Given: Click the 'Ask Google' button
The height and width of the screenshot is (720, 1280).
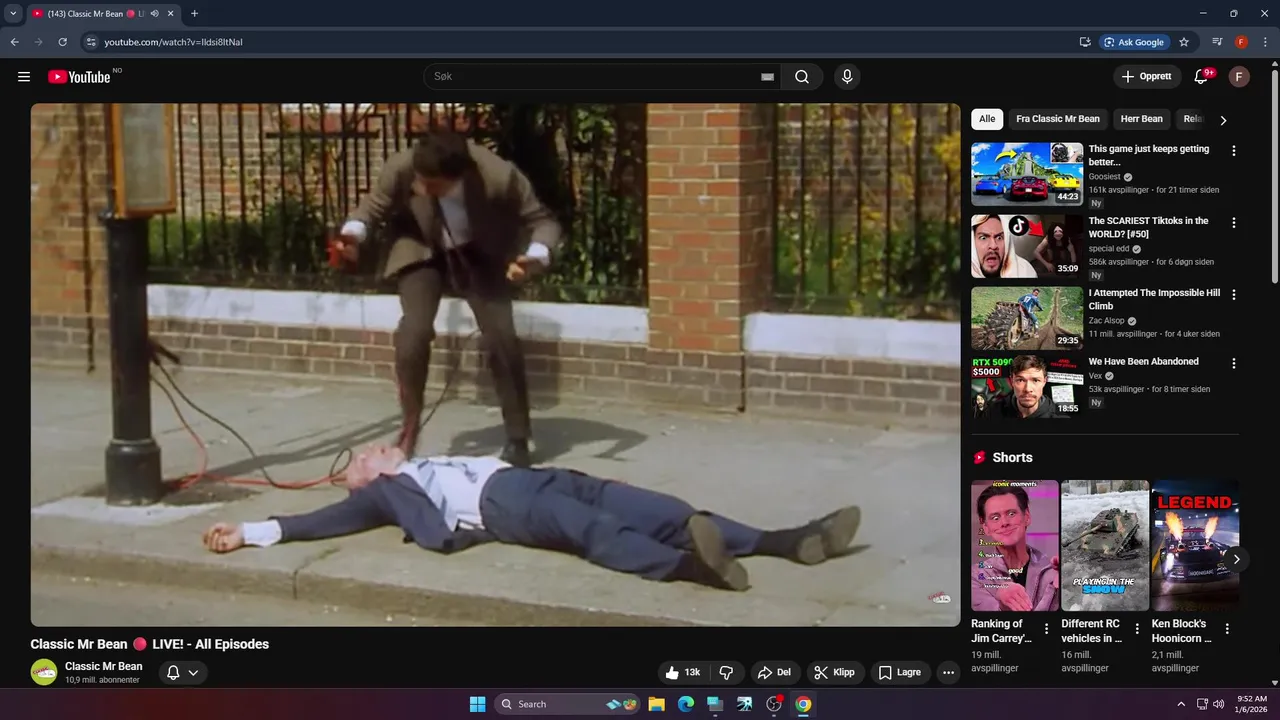Looking at the screenshot, I should pos(1133,42).
